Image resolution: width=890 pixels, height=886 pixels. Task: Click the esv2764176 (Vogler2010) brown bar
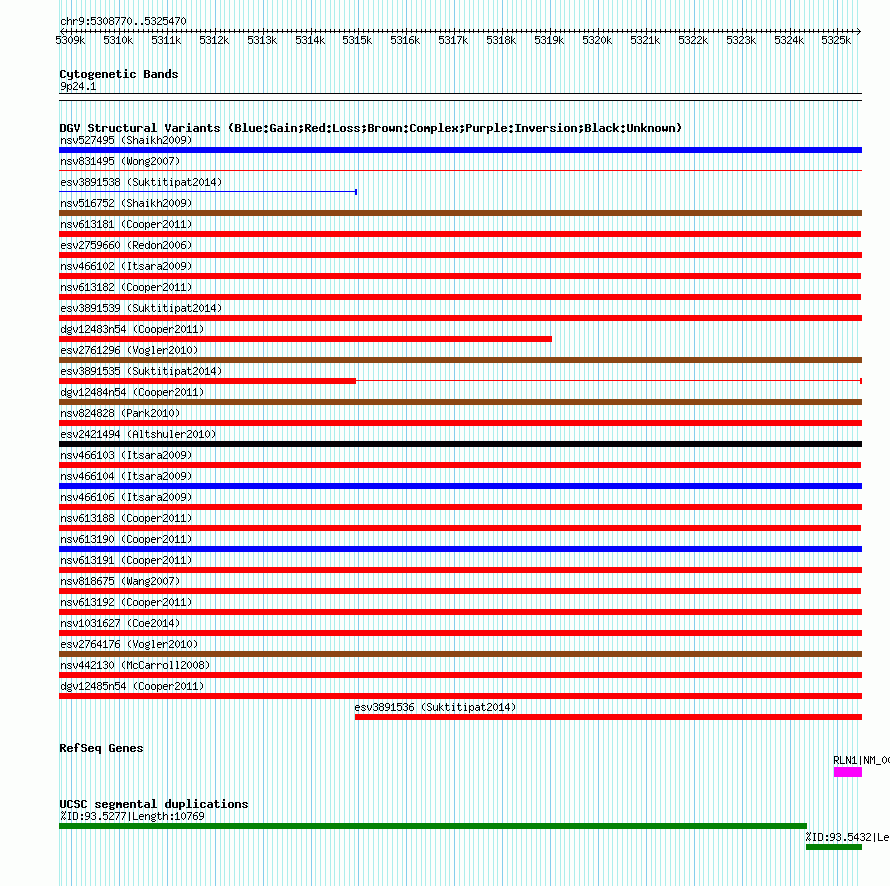460,654
